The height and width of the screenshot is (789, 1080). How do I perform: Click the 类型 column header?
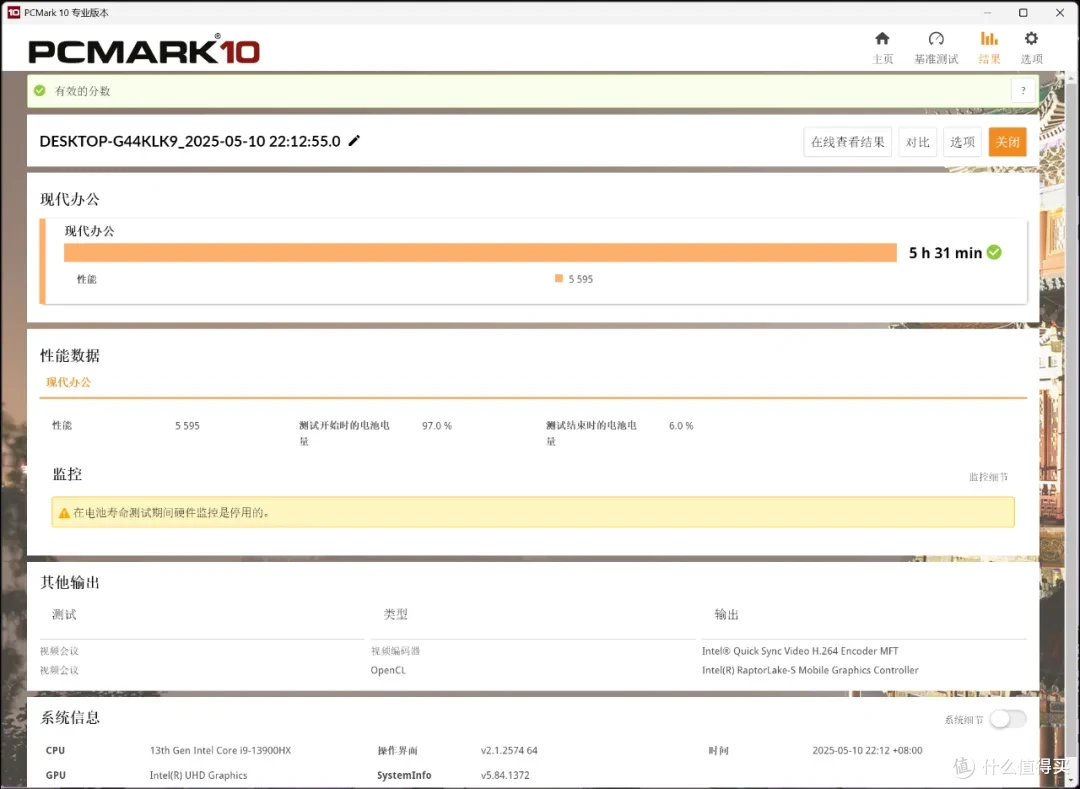click(396, 614)
